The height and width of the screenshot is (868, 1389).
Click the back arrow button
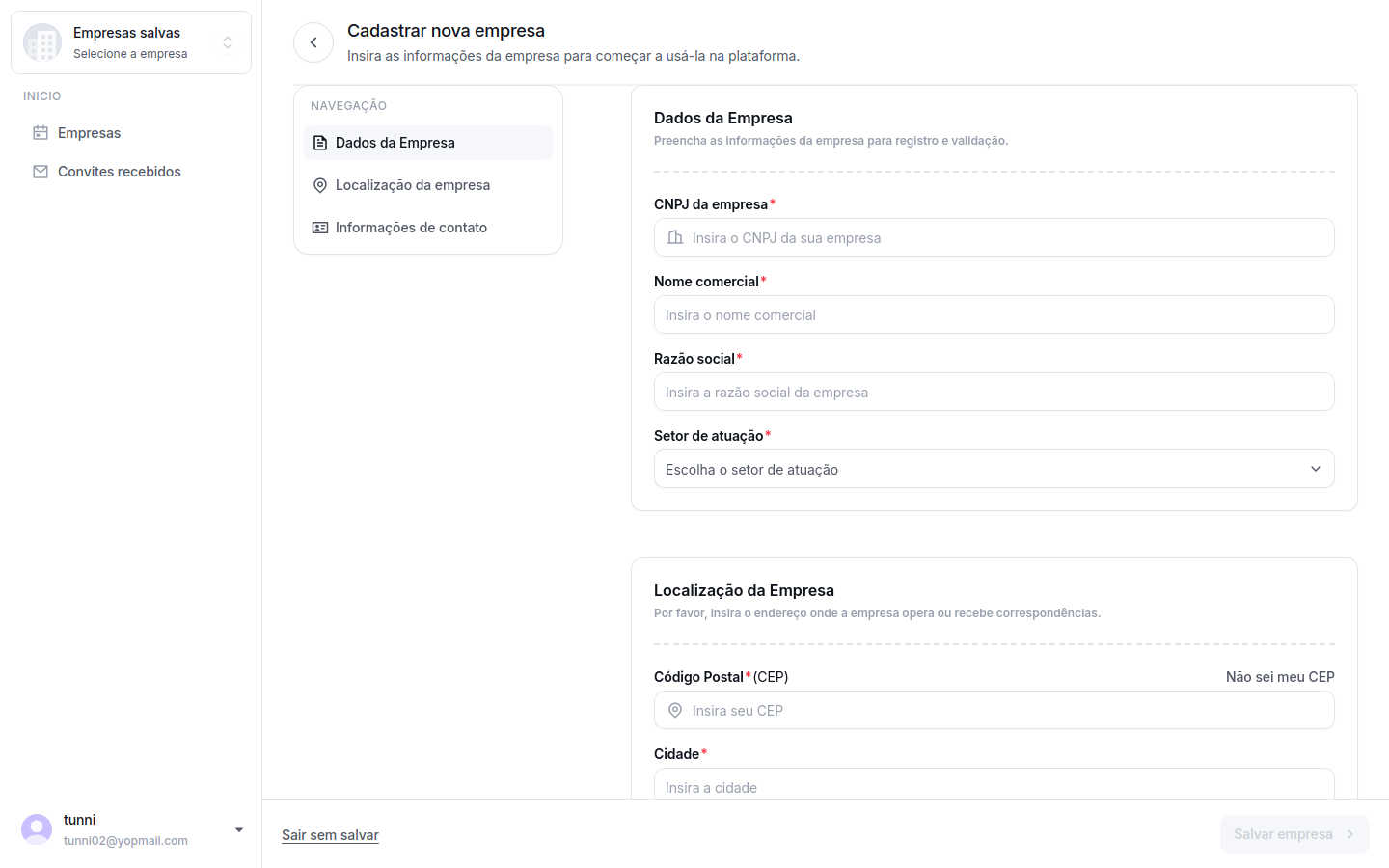click(313, 42)
